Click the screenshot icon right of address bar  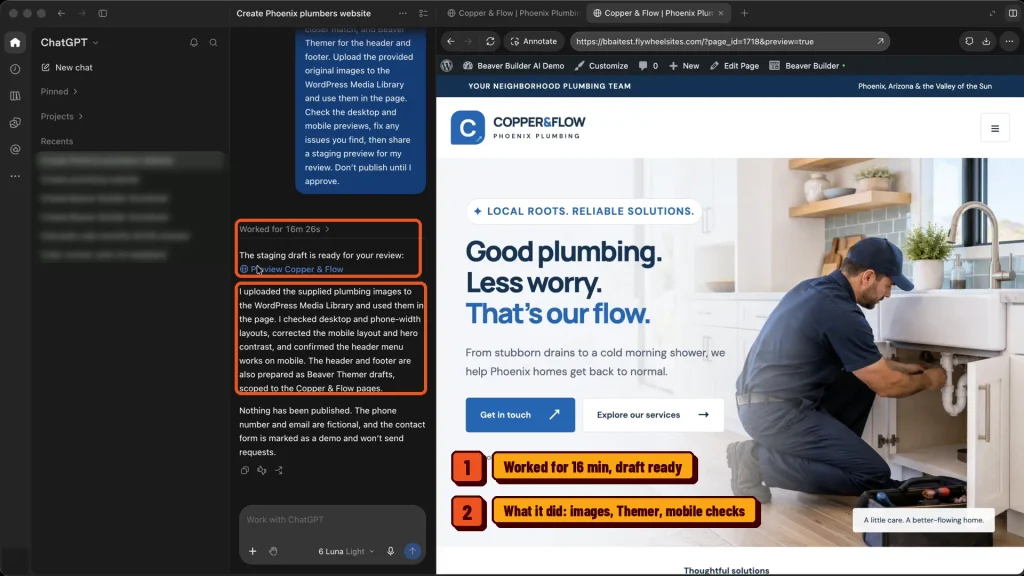969,41
